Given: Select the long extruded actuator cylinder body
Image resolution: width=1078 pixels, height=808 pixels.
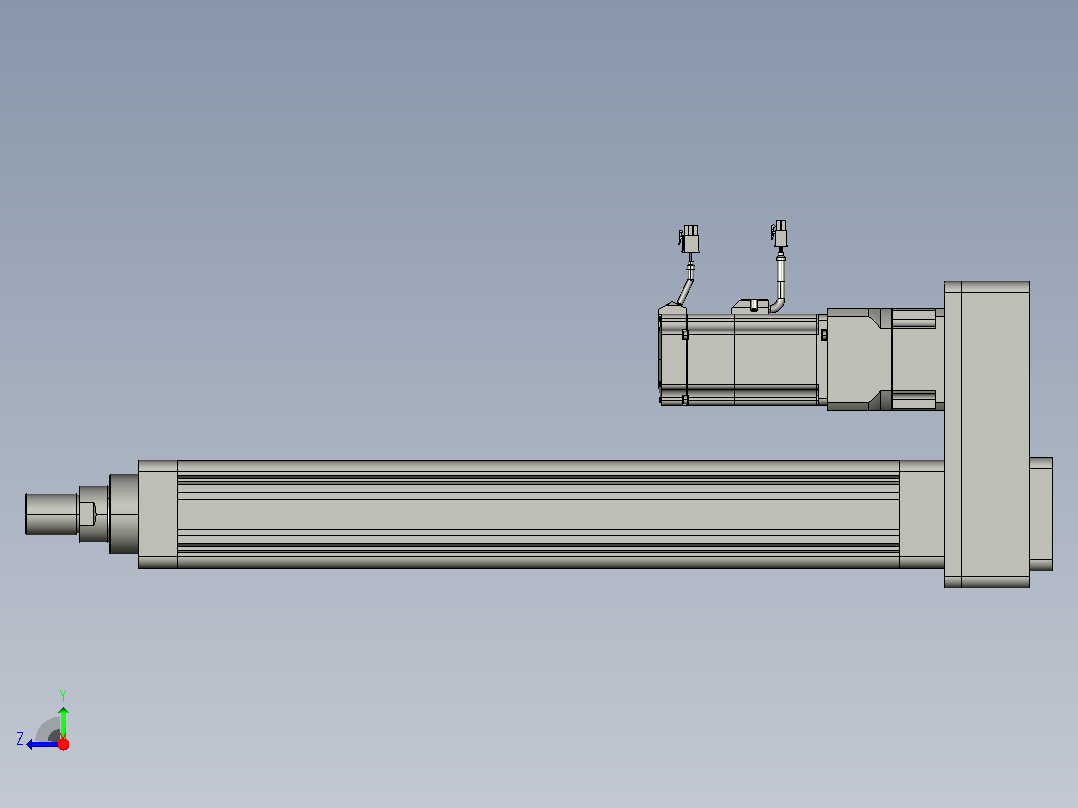Looking at the screenshot, I should click(538, 514).
